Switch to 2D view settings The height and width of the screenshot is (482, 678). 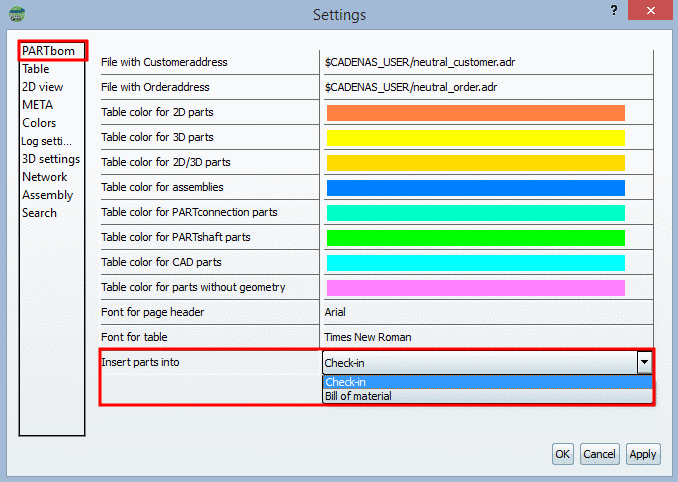coord(43,87)
